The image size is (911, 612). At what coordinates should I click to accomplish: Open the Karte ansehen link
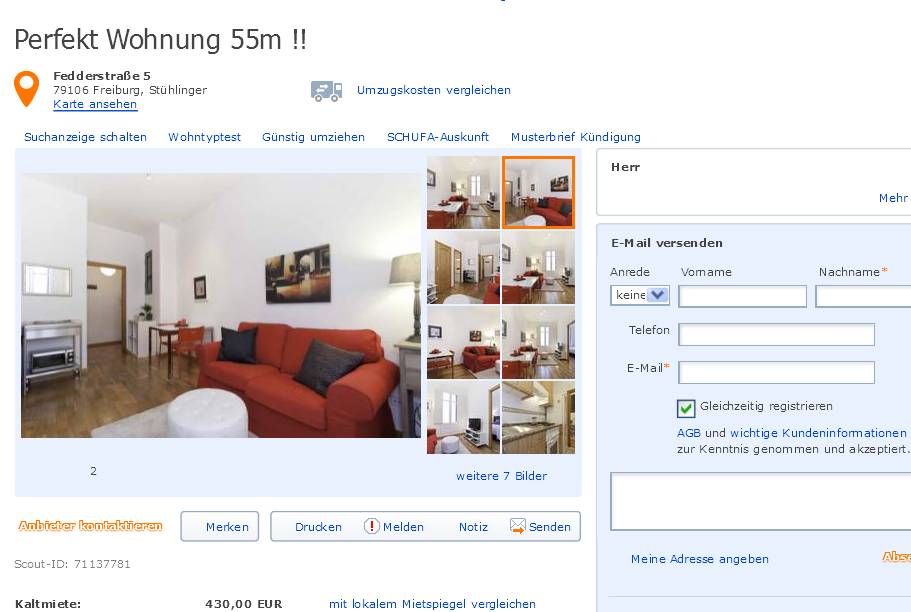95,105
